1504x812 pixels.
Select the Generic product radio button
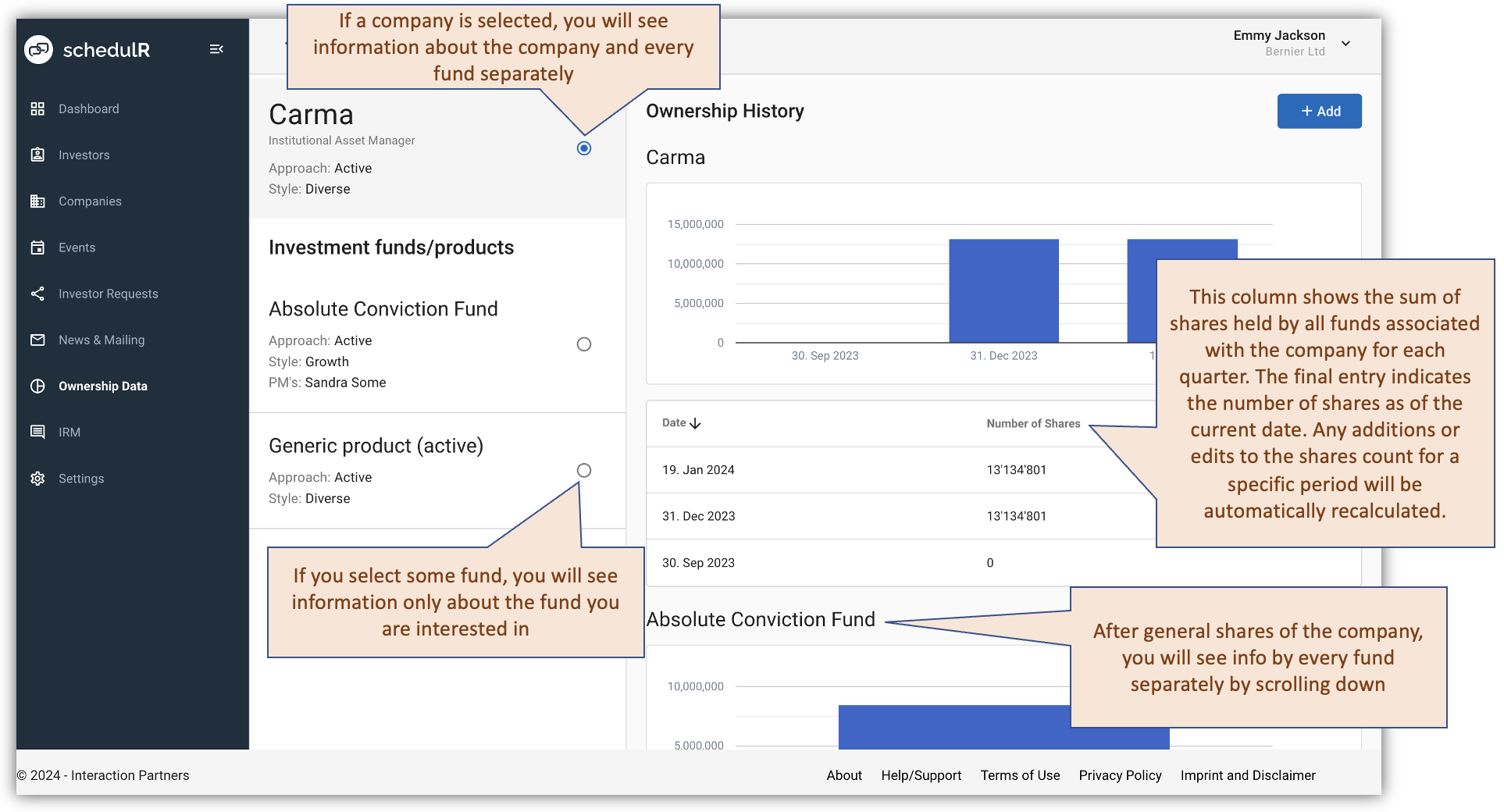point(583,470)
